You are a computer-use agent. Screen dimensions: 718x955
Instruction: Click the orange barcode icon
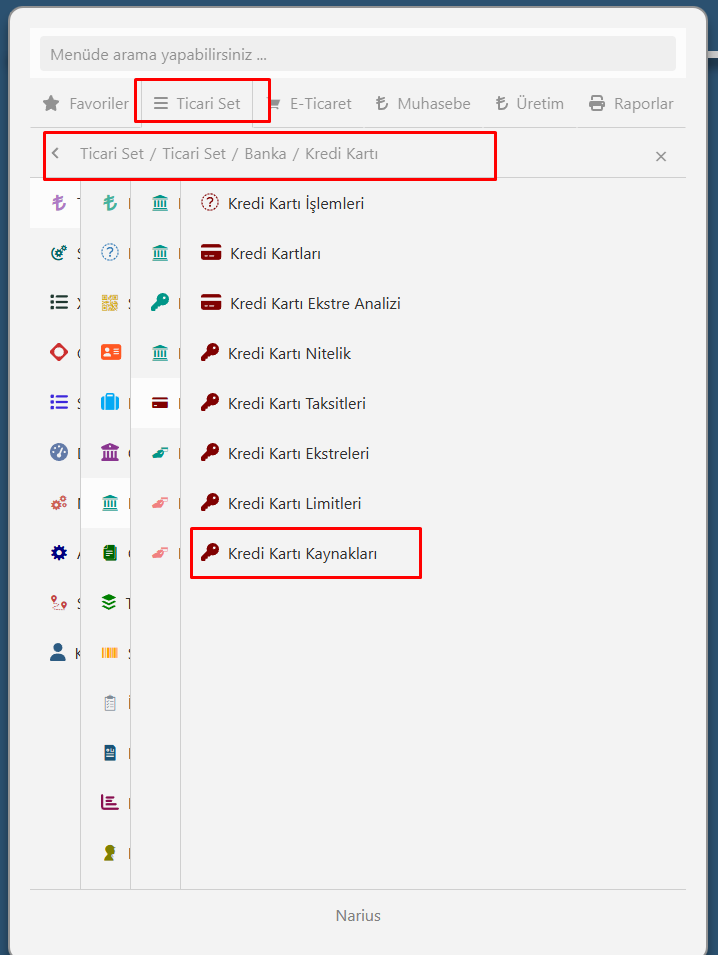tap(110, 653)
